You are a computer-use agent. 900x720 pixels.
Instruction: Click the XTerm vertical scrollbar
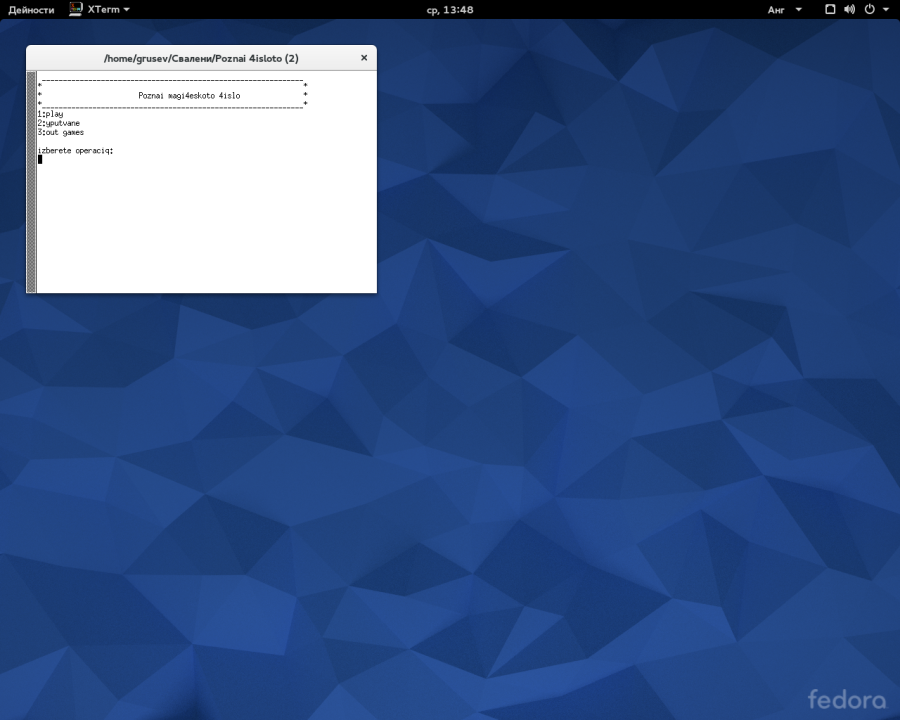click(32, 182)
